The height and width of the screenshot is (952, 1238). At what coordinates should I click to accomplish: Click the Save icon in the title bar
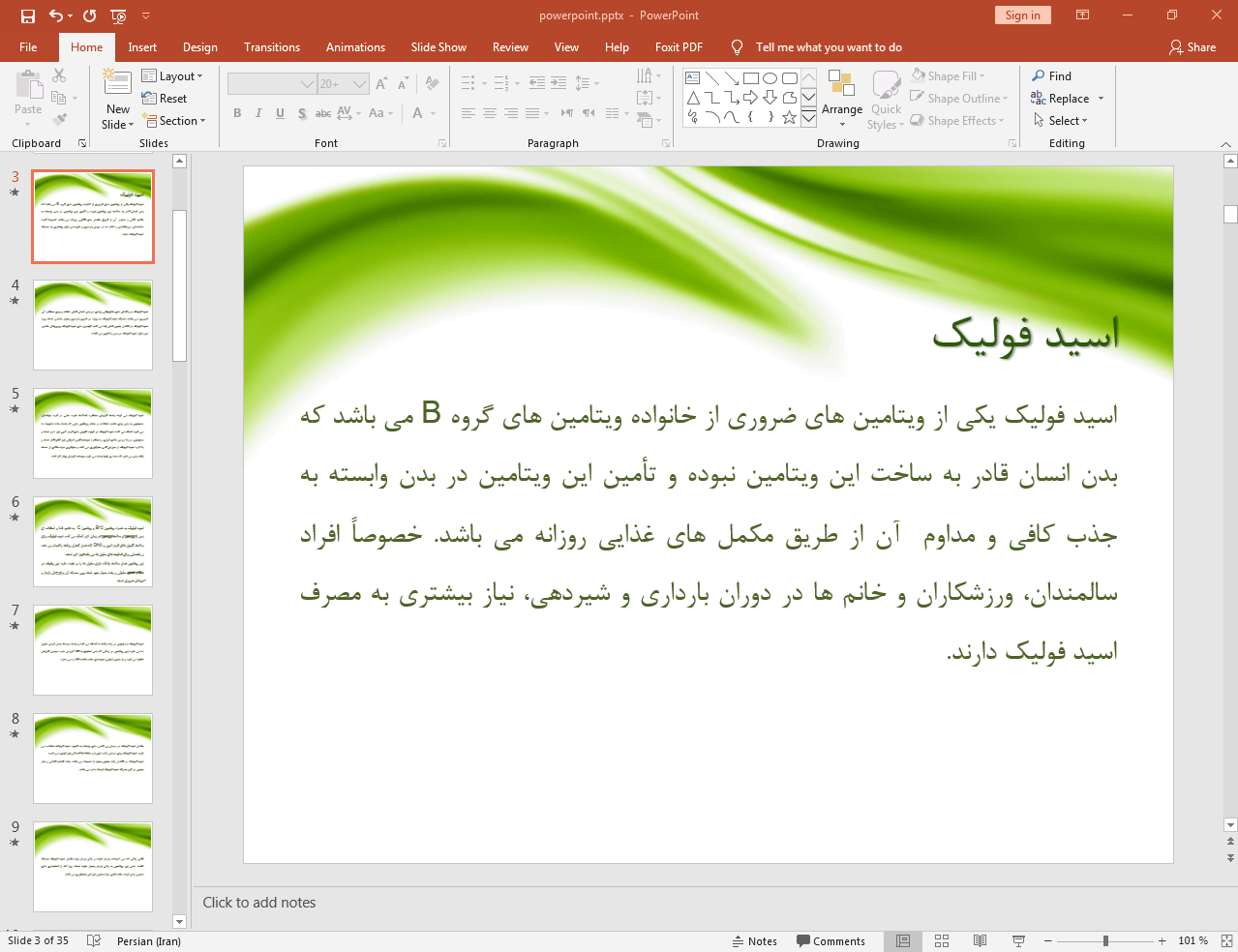(x=28, y=15)
